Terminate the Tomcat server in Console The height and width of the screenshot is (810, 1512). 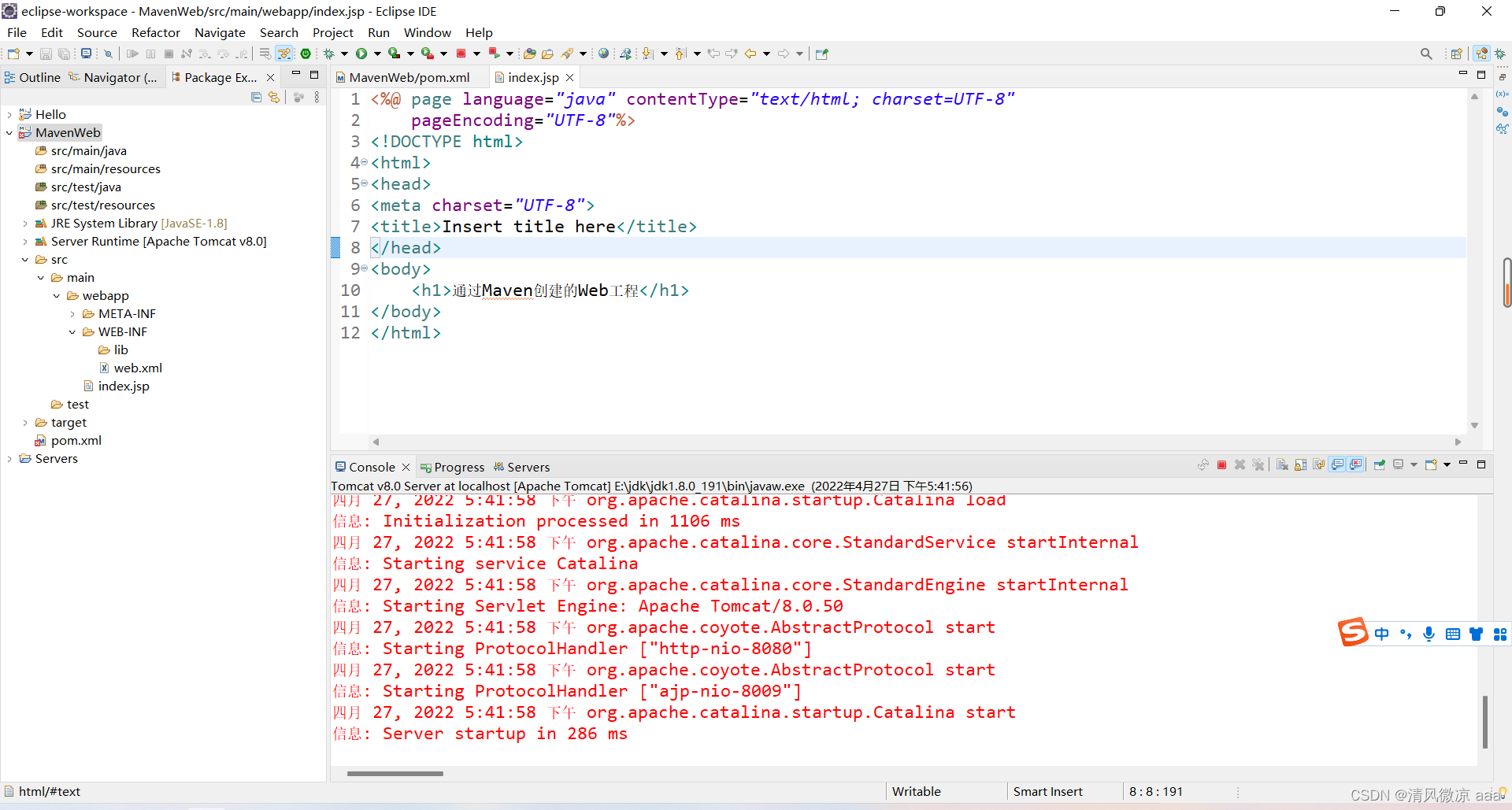[1221, 465]
